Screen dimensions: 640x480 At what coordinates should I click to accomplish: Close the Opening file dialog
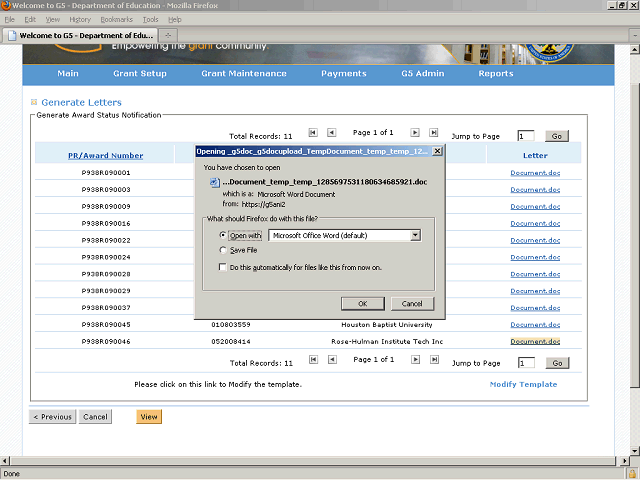(x=437, y=151)
